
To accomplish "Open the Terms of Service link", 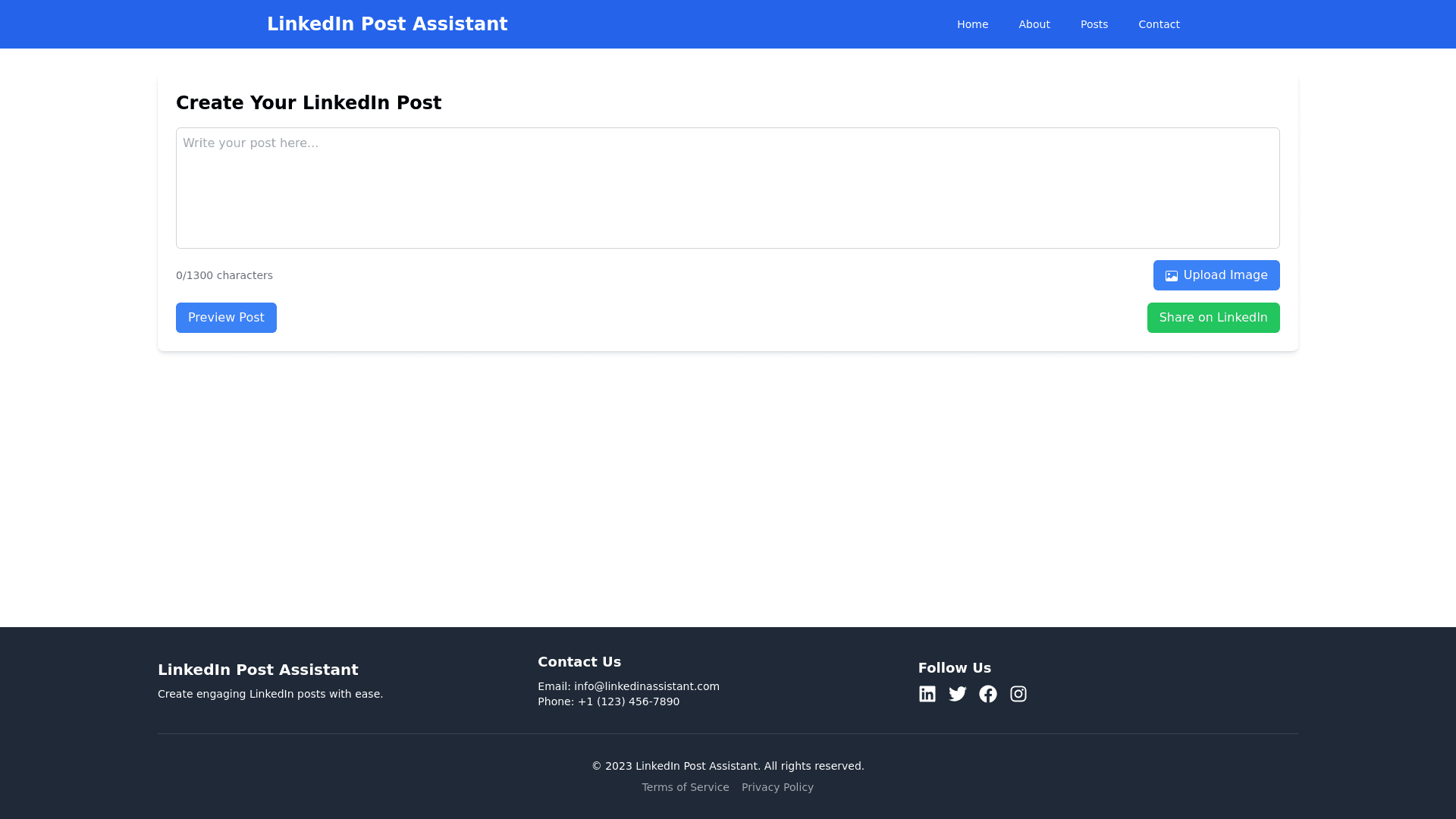I will tap(685, 787).
